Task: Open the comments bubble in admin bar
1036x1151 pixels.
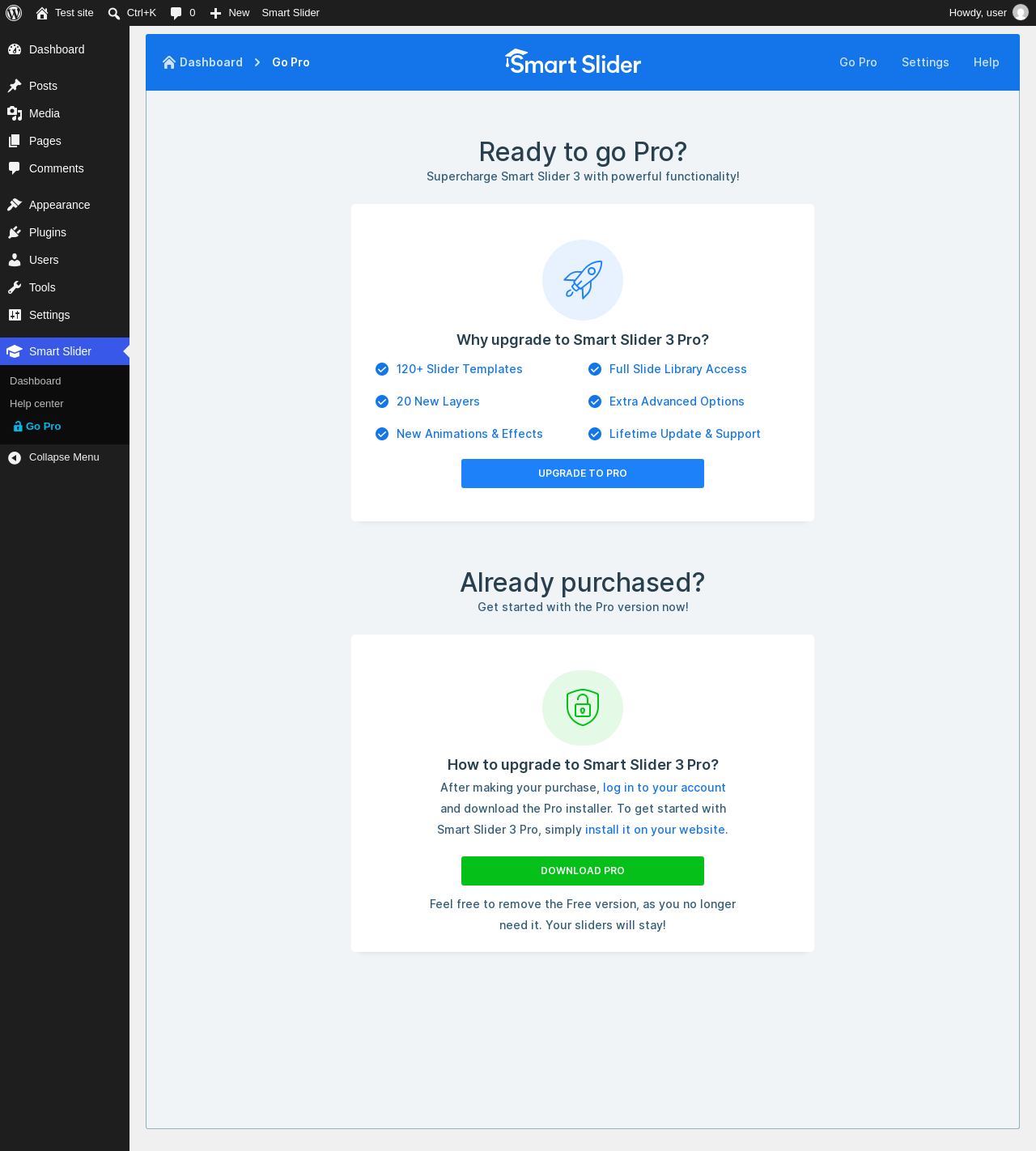Action: [183, 13]
